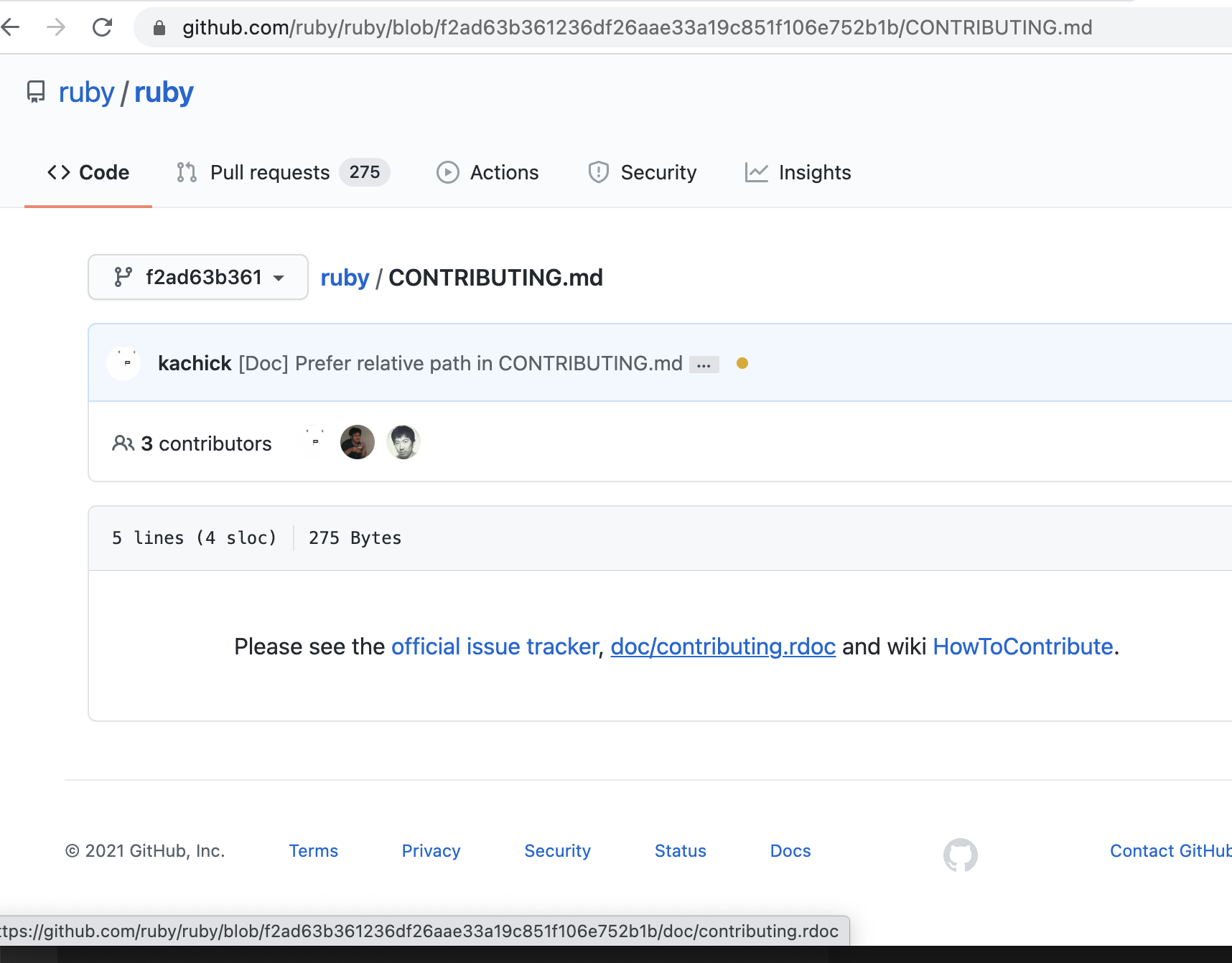The height and width of the screenshot is (963, 1232).
Task: Open the kachick author link
Action: click(195, 363)
